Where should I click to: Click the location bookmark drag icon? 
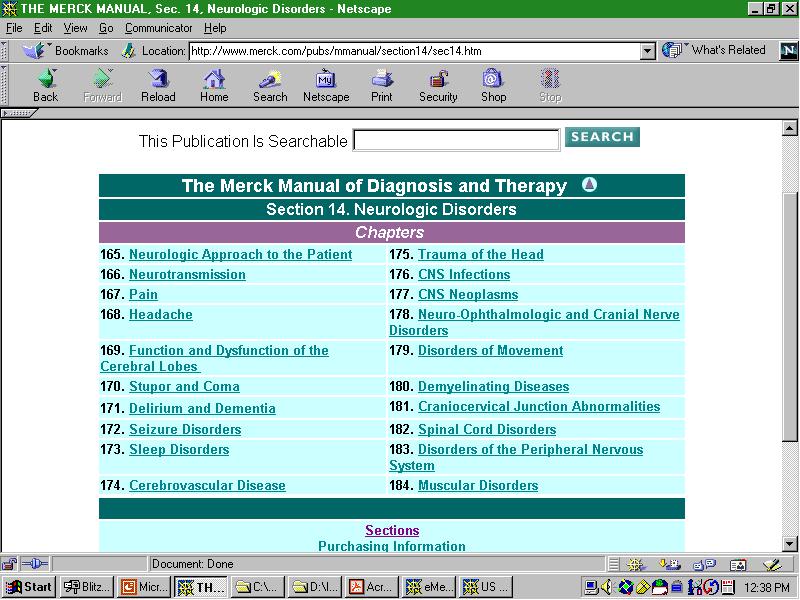tap(129, 51)
